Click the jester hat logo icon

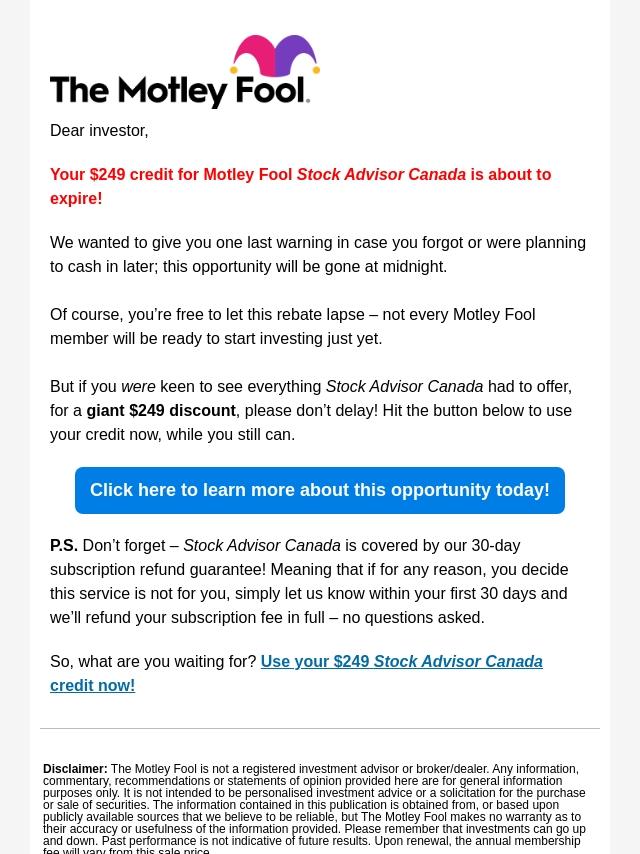pos(274,58)
